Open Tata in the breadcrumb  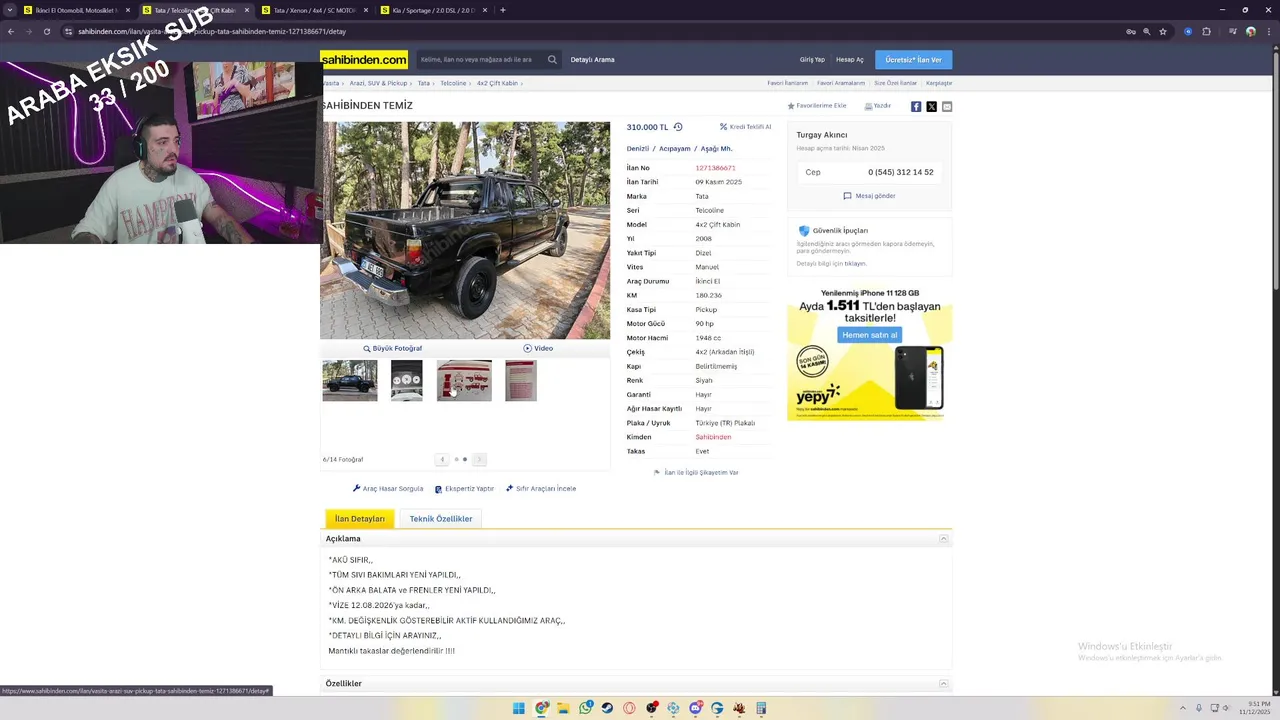tap(423, 83)
